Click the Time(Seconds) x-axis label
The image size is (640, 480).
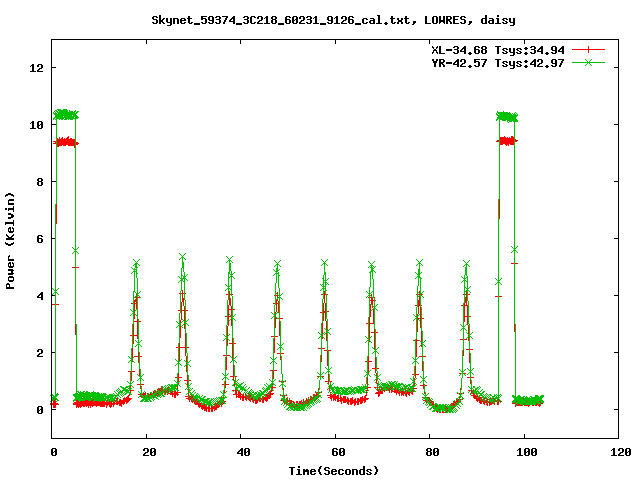click(x=334, y=471)
